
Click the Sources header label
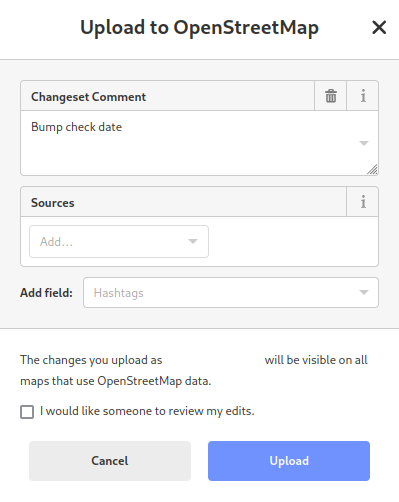click(53, 203)
